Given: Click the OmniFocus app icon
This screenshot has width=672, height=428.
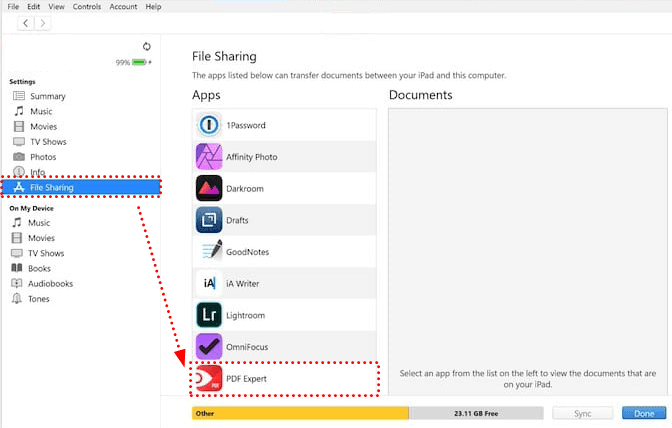Looking at the screenshot, I should pos(209,347).
